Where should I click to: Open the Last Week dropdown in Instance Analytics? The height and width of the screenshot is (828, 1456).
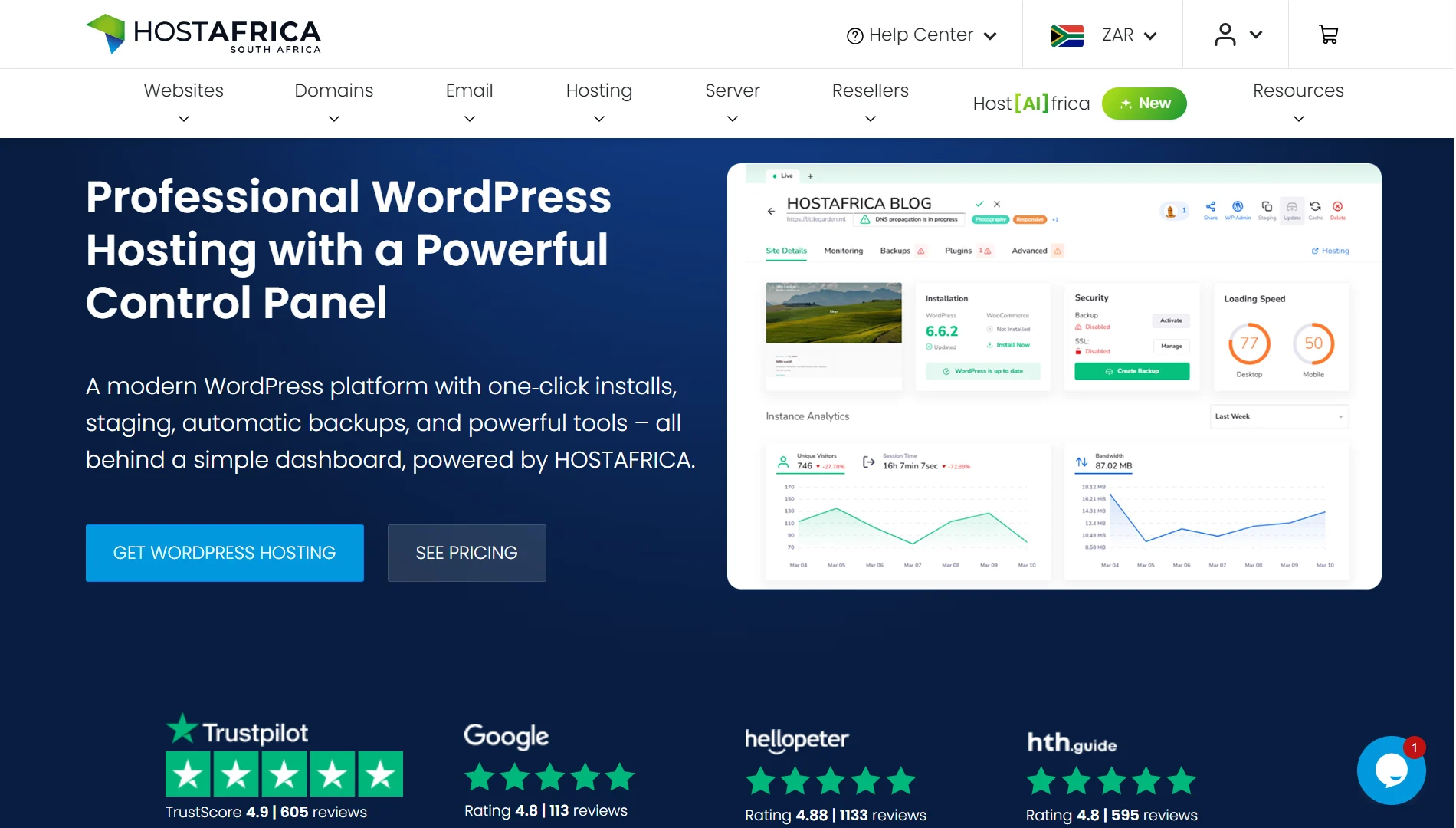1279,416
